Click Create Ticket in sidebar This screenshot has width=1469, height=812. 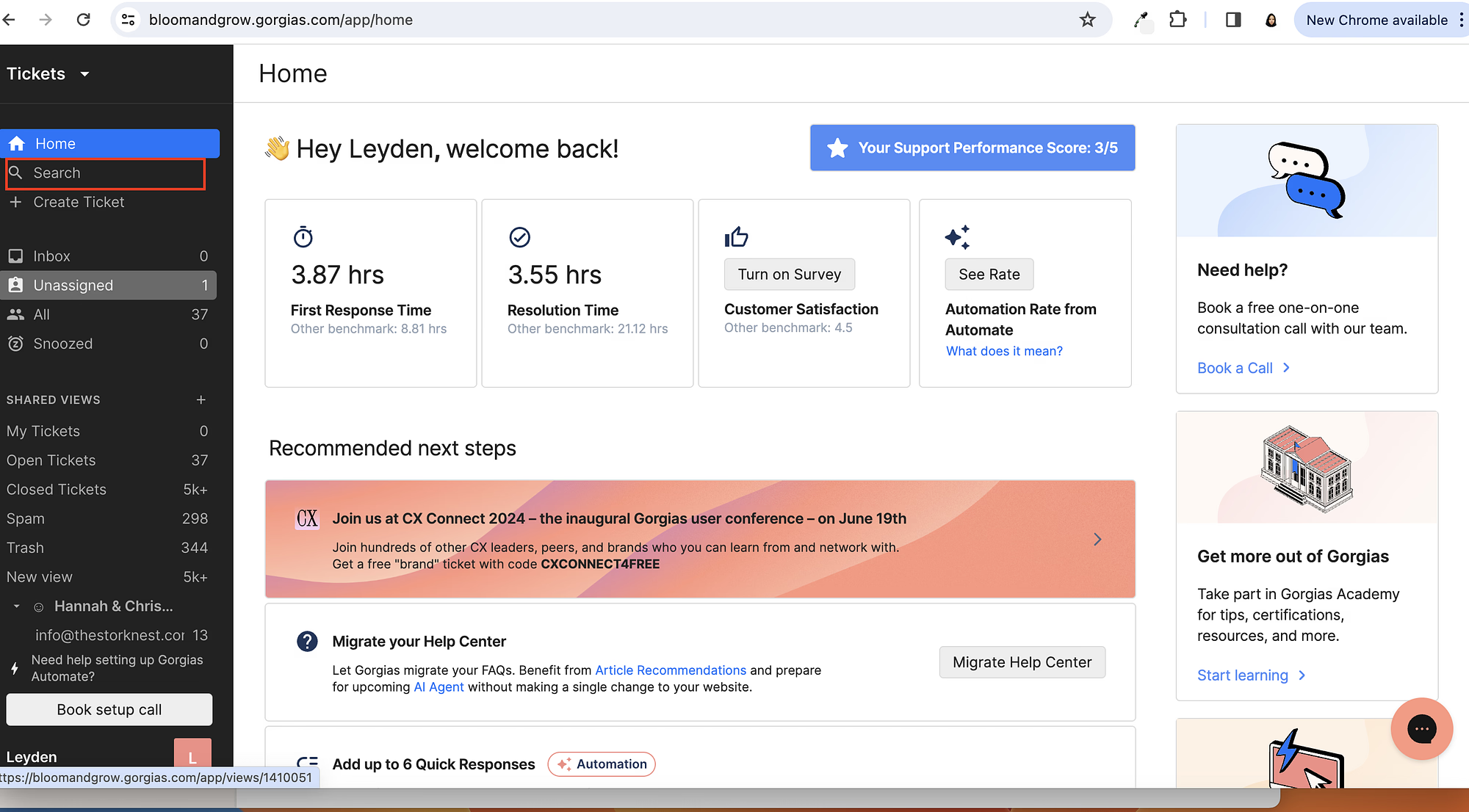pyautogui.click(x=79, y=202)
